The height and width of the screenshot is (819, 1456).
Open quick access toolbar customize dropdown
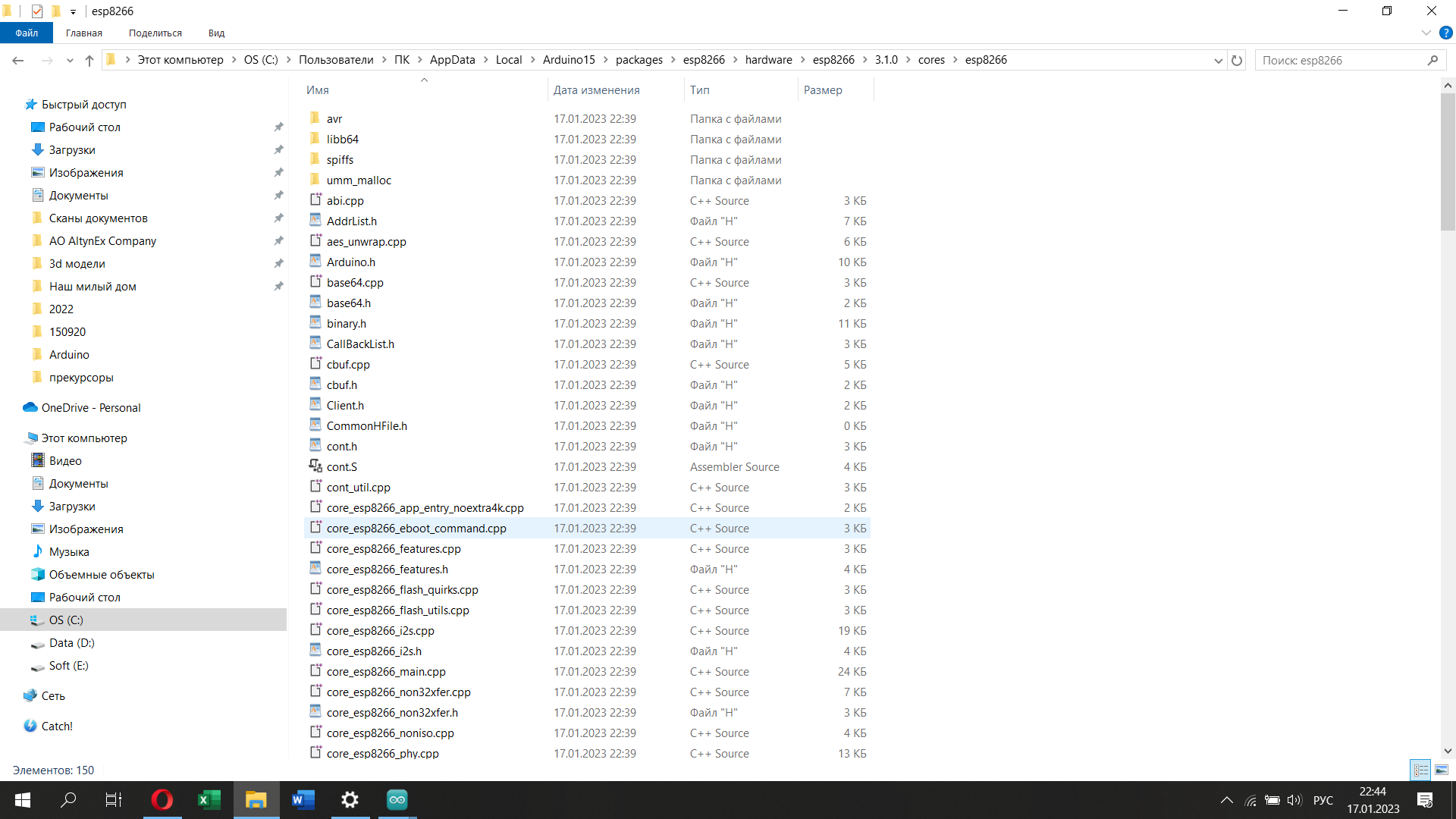click(73, 11)
